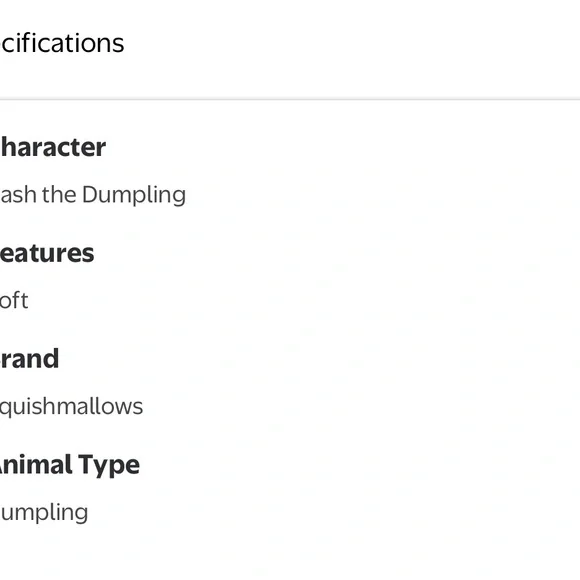The width and height of the screenshot is (580, 580).
Task: Click the word 'nimal' in Animal Type label
Action: click(x=36, y=465)
